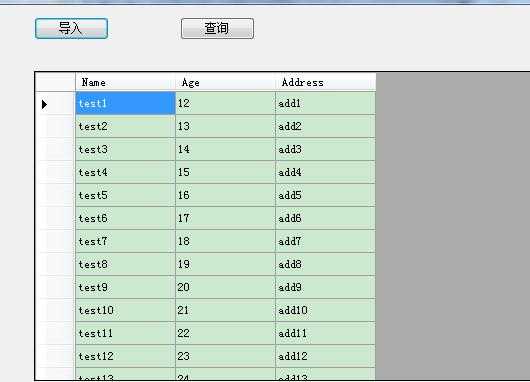Click the row header of the test8 row

55,264
